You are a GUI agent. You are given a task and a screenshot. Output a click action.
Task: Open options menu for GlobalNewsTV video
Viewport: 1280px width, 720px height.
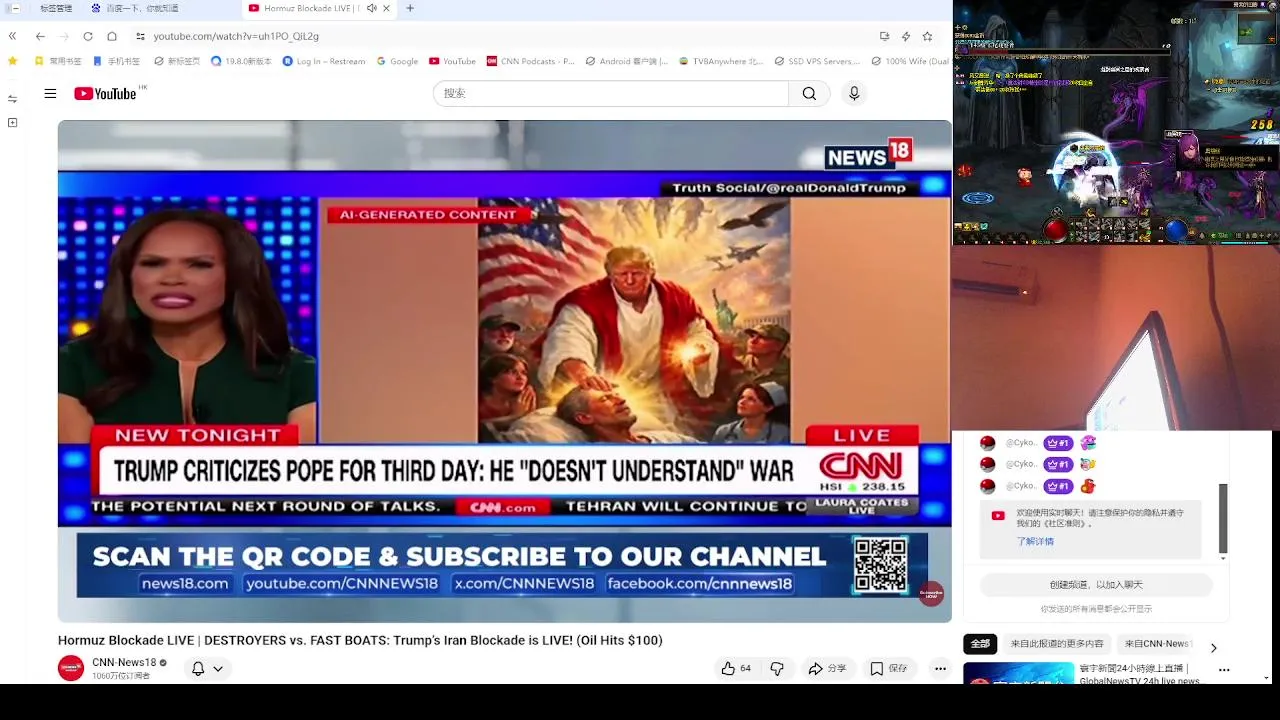coord(1224,670)
